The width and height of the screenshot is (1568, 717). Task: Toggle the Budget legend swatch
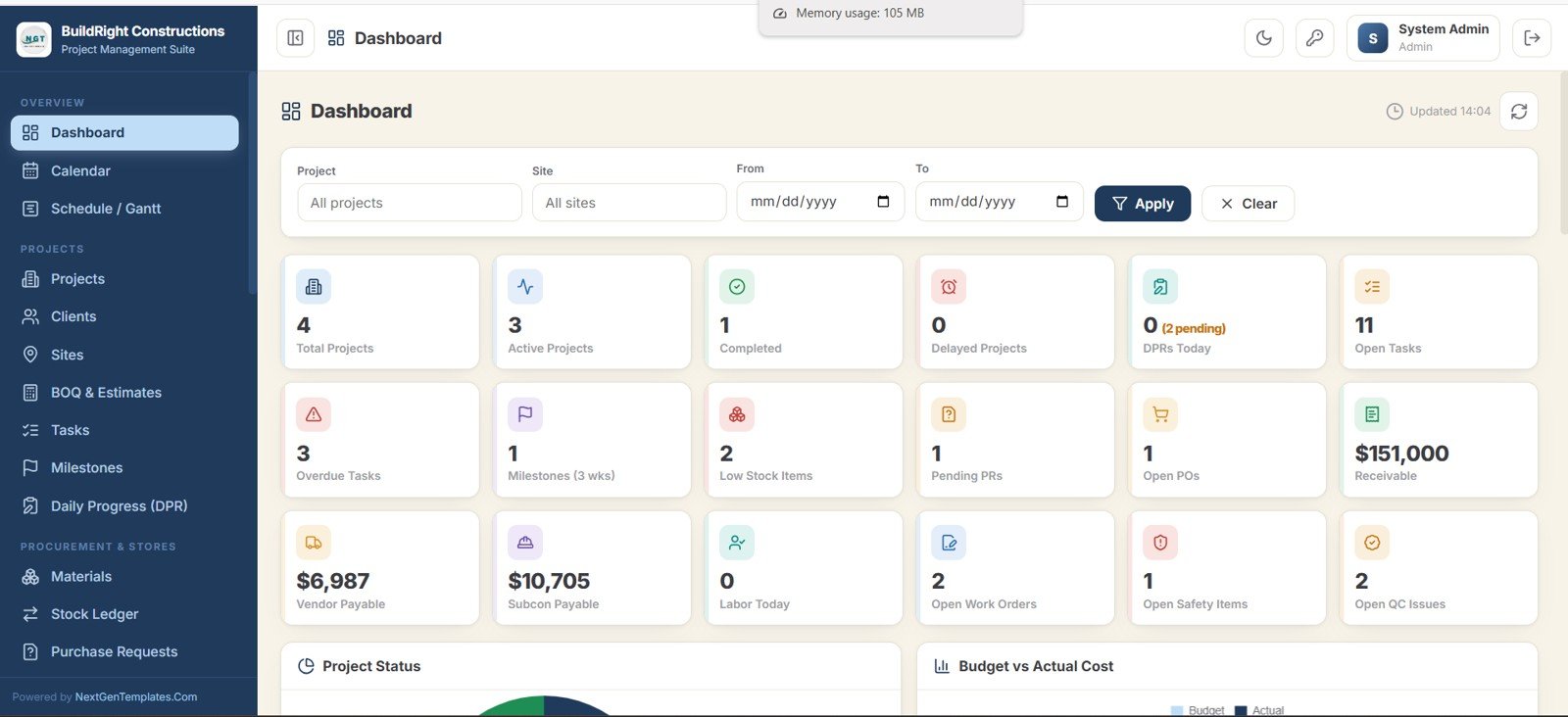click(x=1178, y=711)
